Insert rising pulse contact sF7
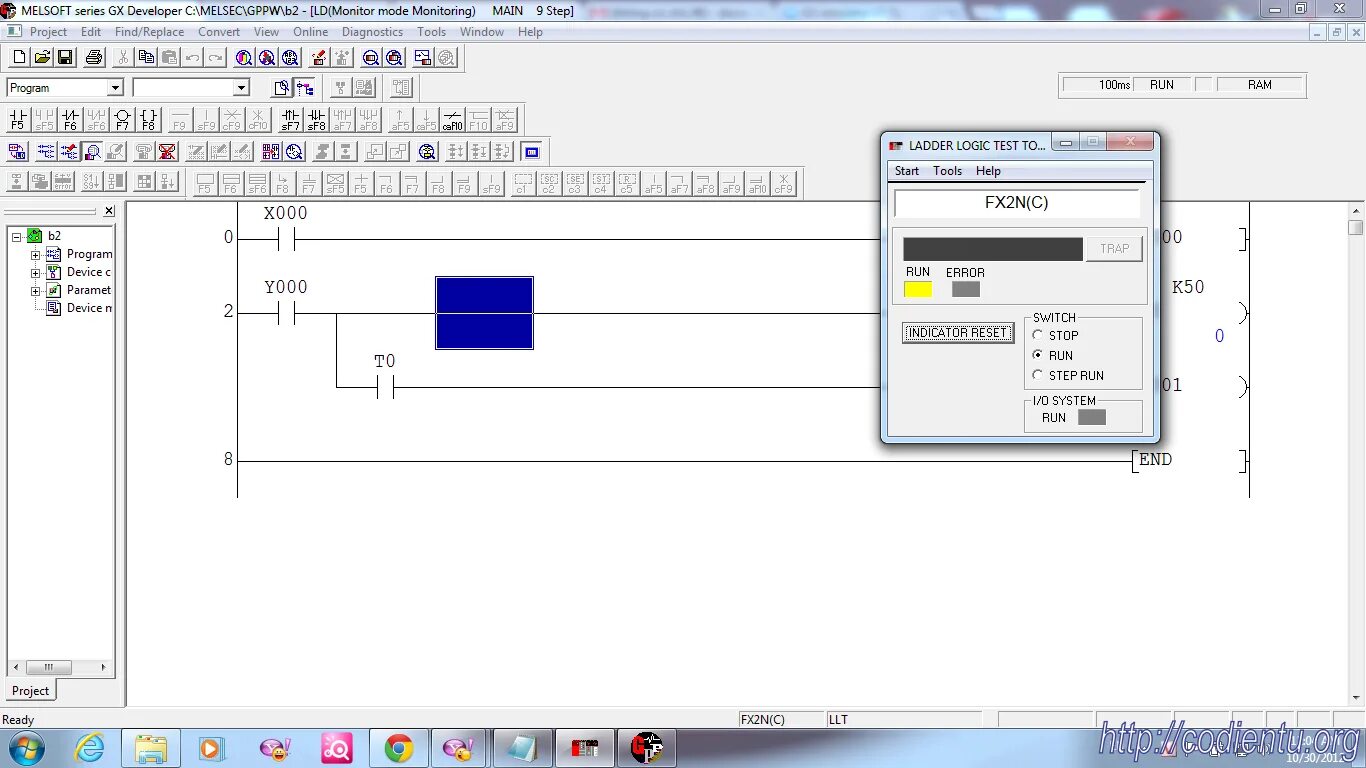 pos(290,120)
